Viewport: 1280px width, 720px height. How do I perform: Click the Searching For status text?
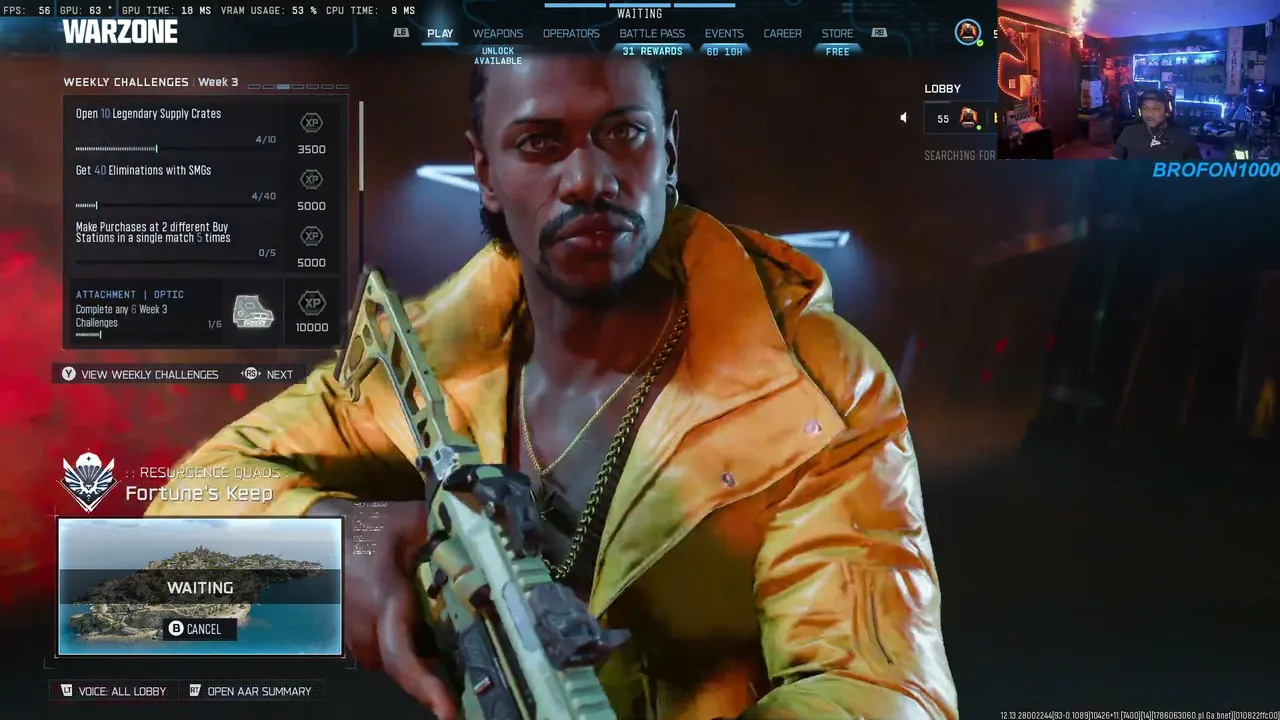[960, 156]
